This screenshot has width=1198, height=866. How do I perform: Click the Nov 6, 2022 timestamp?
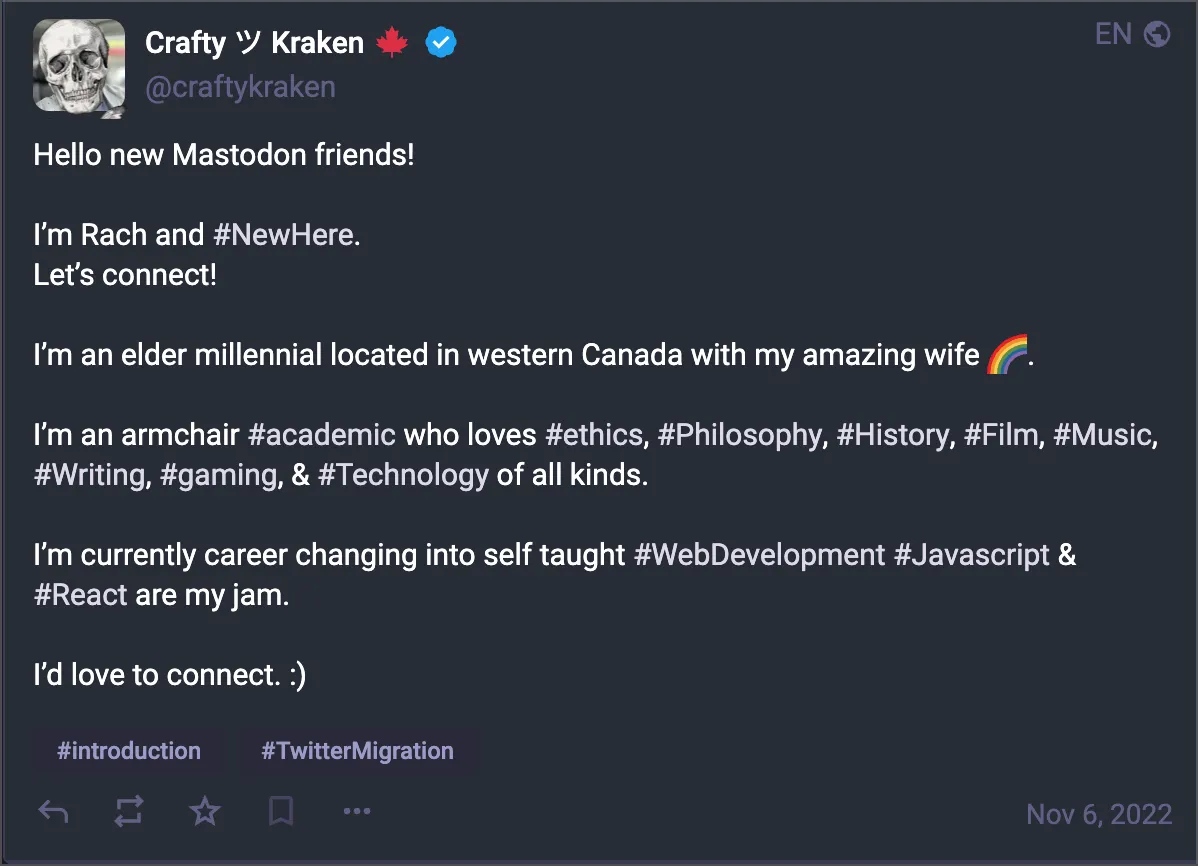[1099, 814]
